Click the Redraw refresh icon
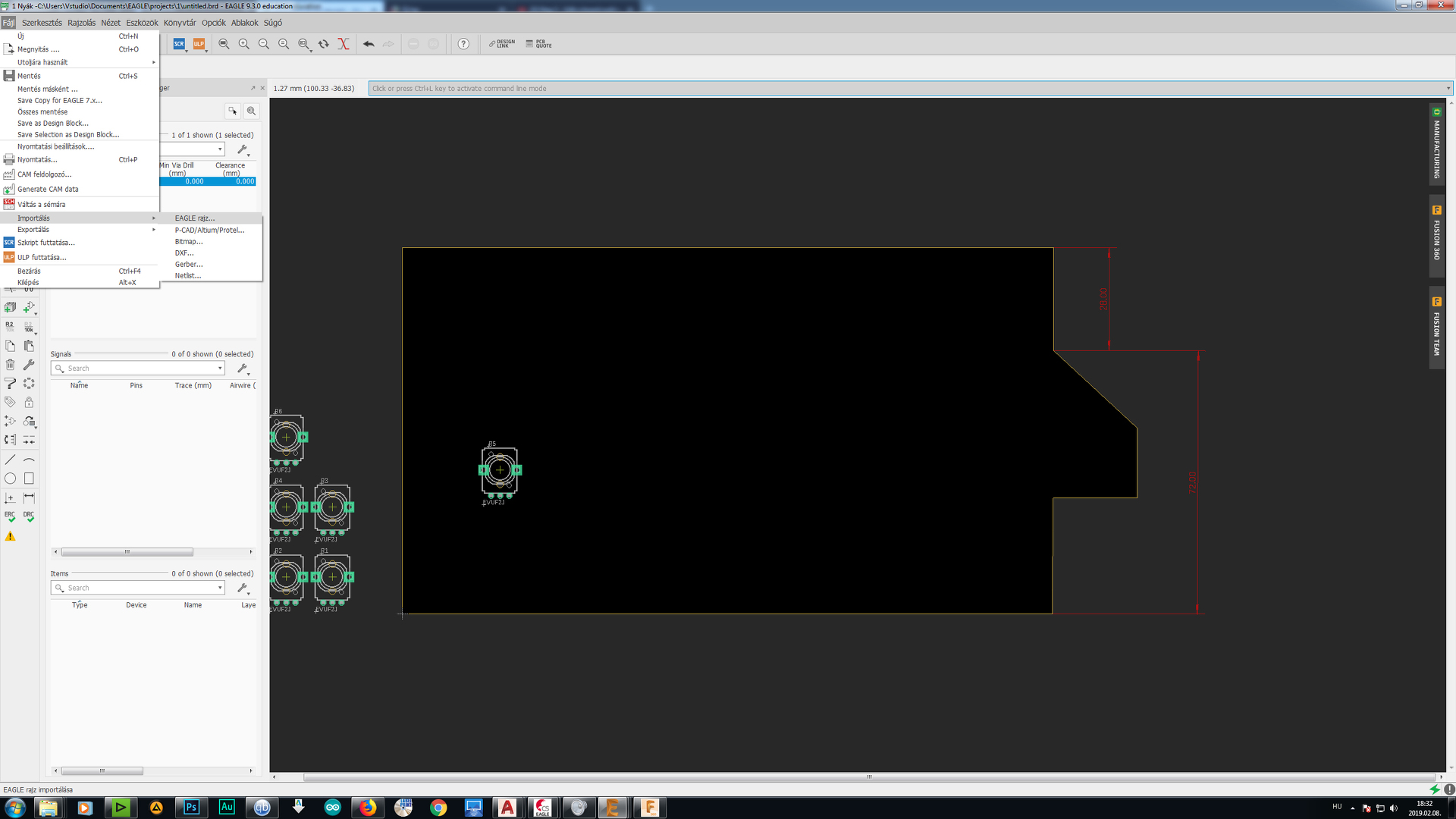The width and height of the screenshot is (1456, 819). coord(324,44)
